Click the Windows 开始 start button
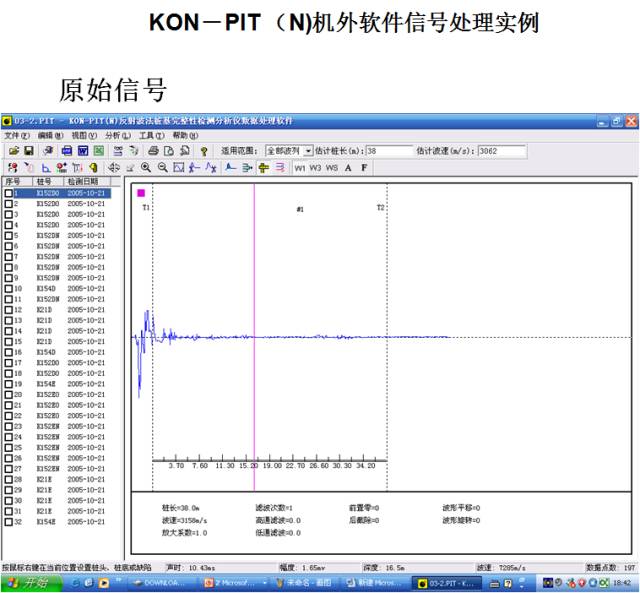The height and width of the screenshot is (593, 640). click(x=32, y=582)
